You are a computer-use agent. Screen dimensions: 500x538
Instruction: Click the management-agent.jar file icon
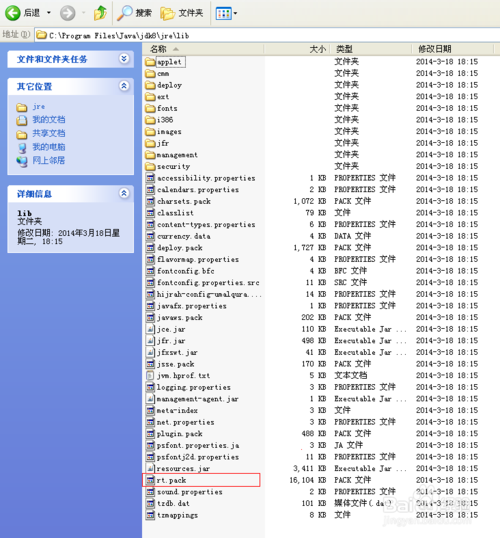point(150,399)
